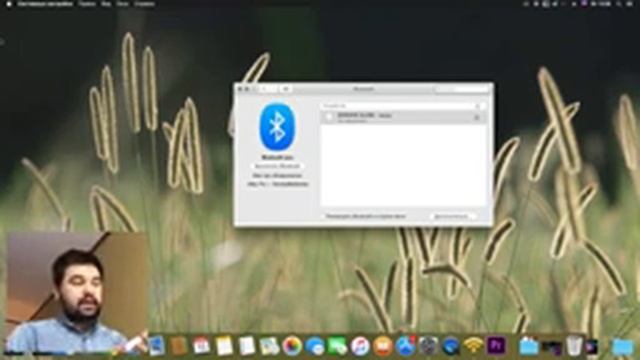This screenshot has width=640, height=360.
Task: Open the Trash in the Dock
Action: tap(574, 346)
